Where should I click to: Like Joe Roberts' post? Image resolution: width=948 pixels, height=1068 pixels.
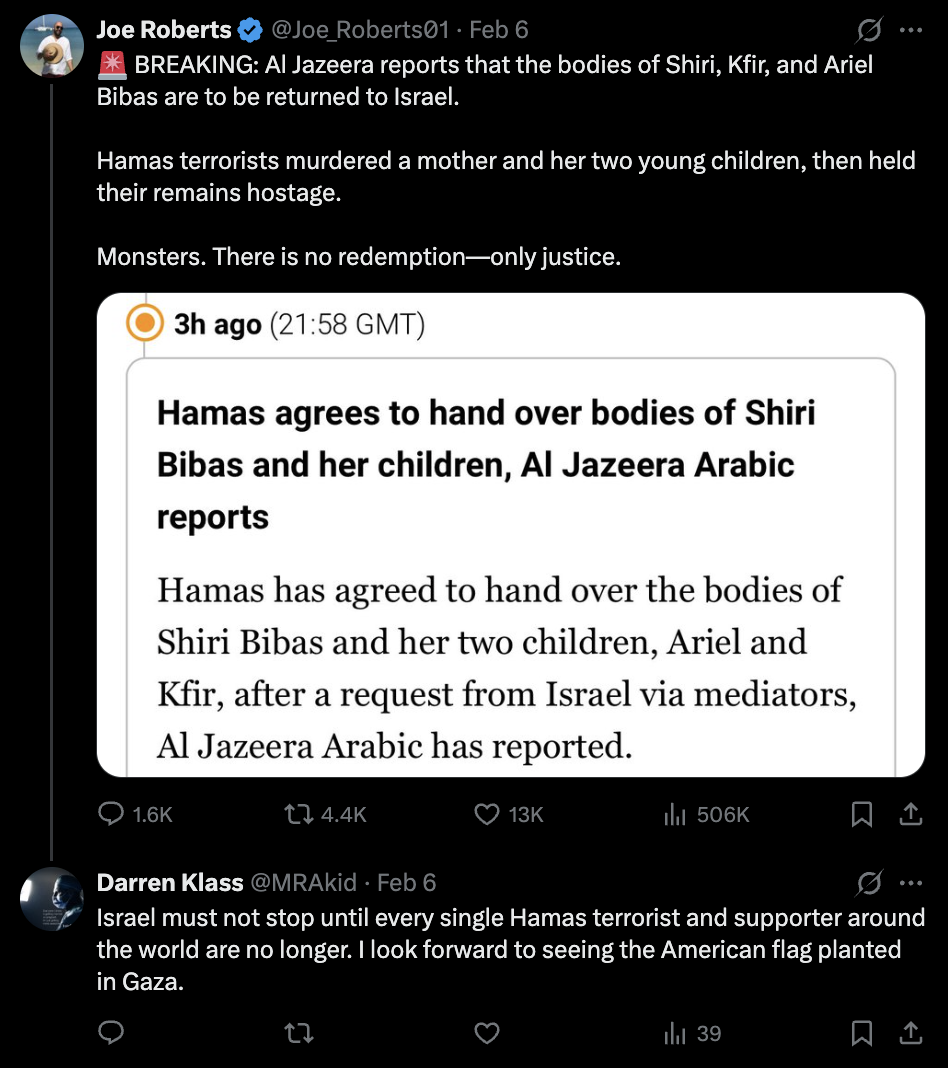487,815
